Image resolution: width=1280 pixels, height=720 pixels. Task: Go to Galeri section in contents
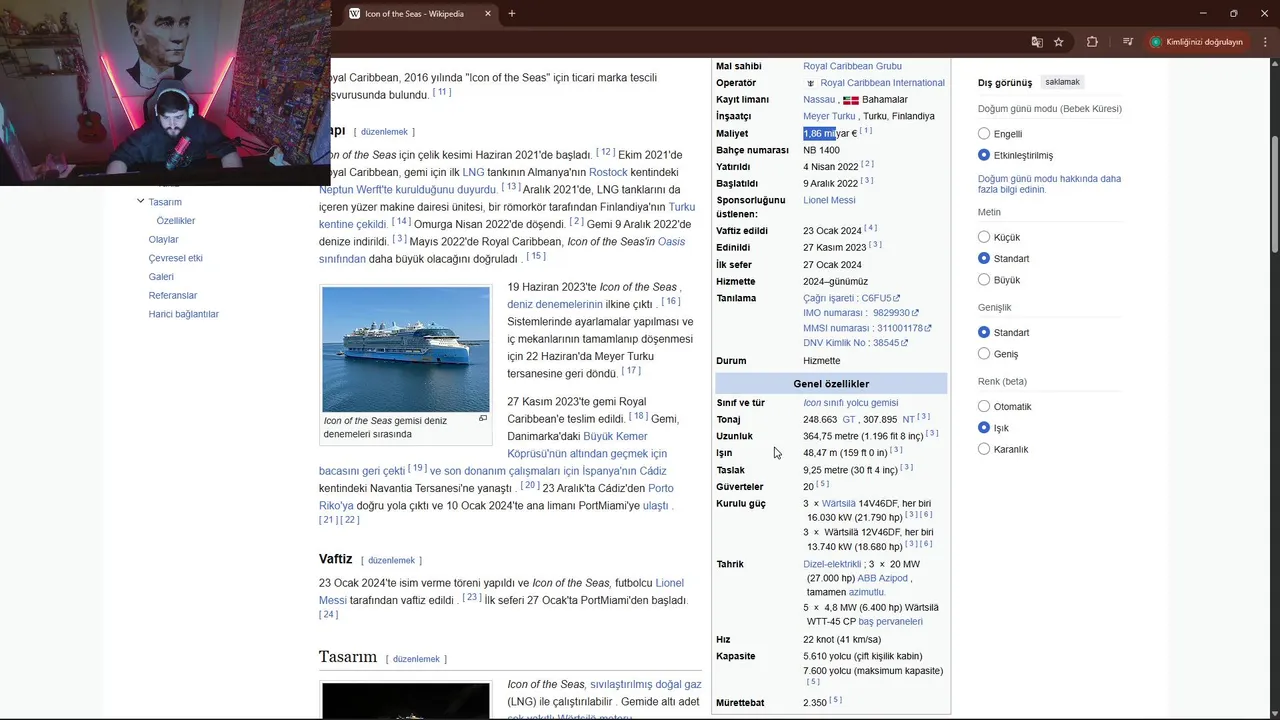coord(161,277)
